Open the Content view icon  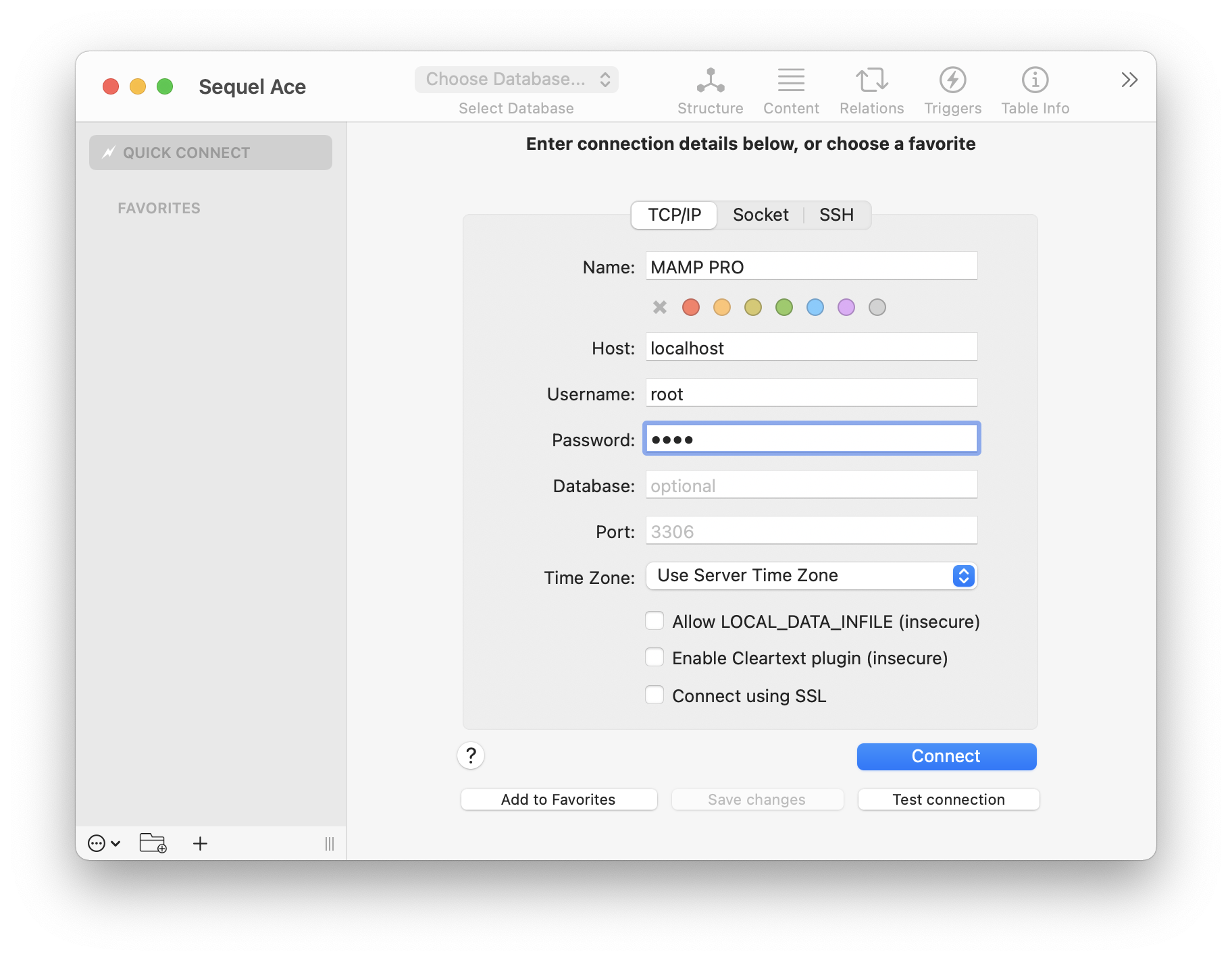[x=791, y=81]
